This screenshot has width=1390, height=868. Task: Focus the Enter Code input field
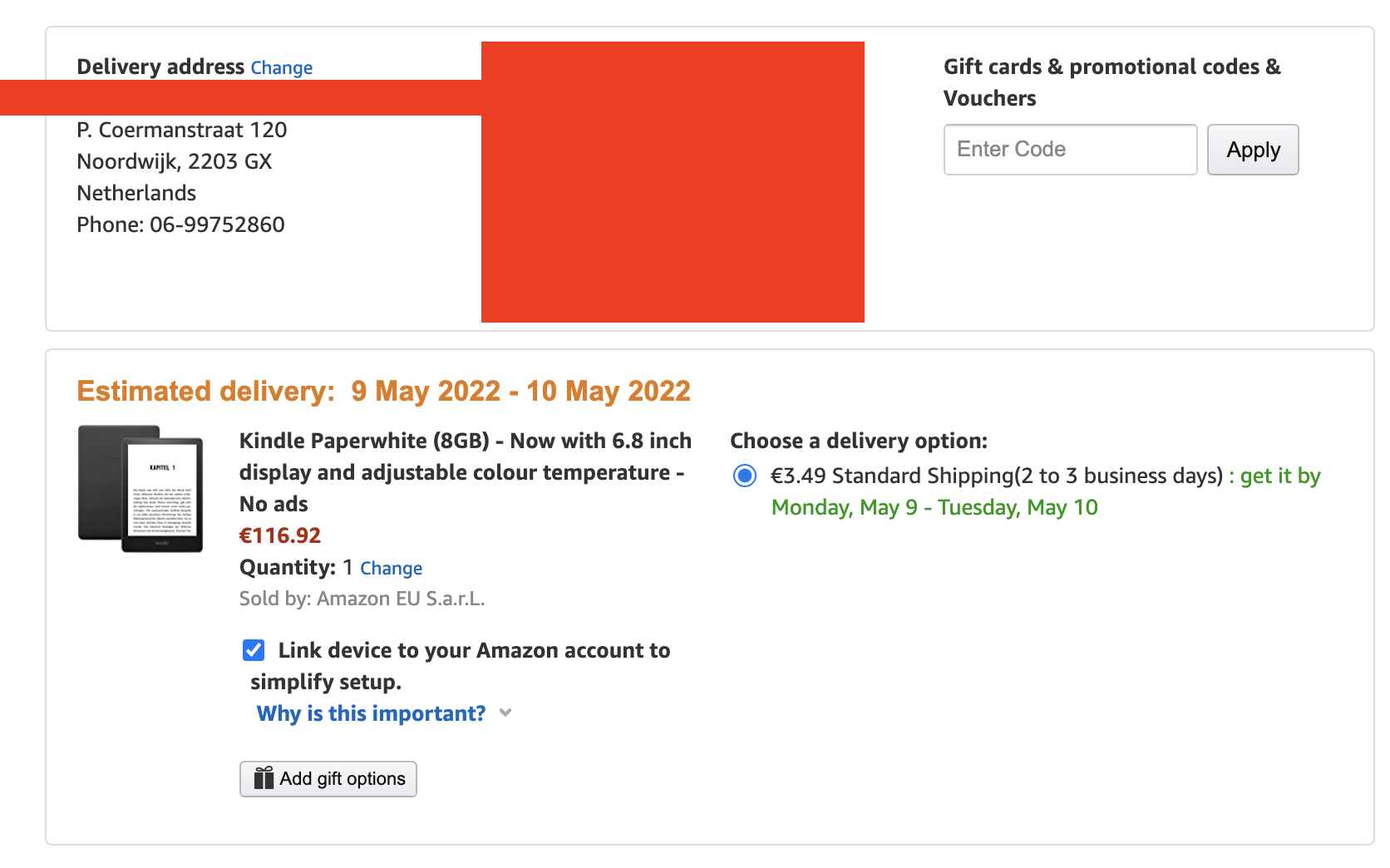(1070, 150)
